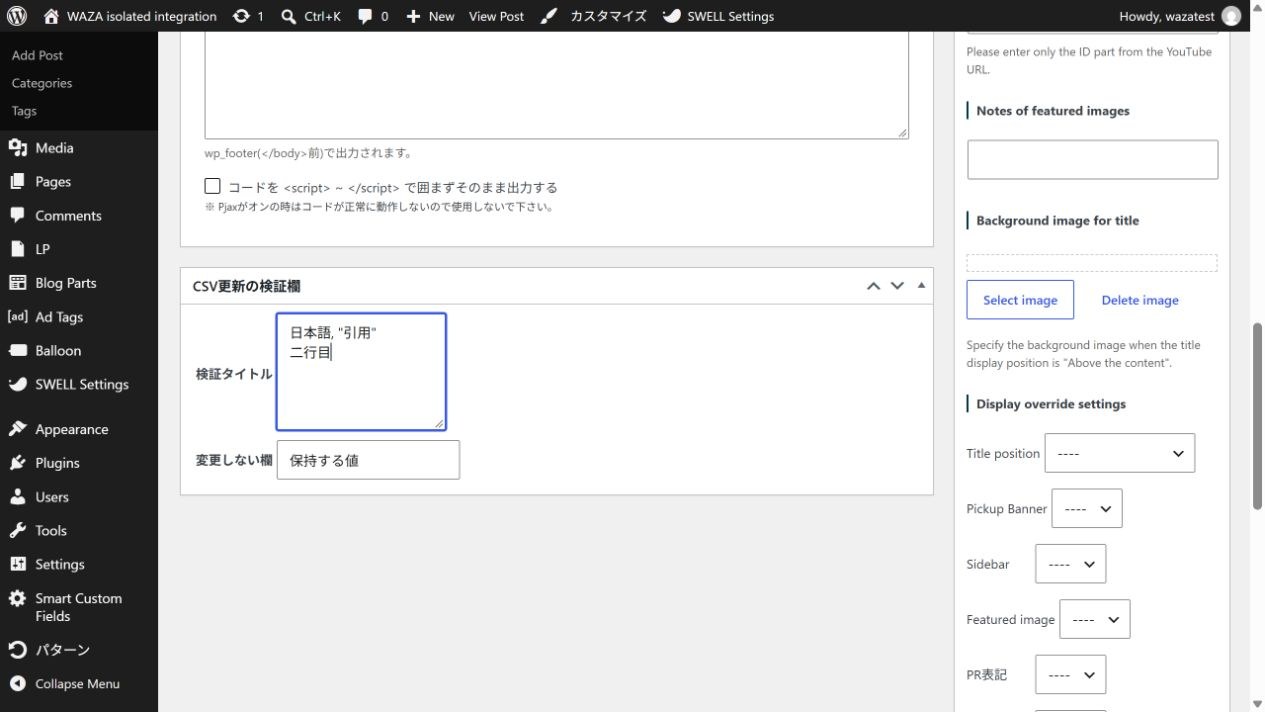Click the LP sidebar icon
The width and height of the screenshot is (1265, 712).
(17, 249)
